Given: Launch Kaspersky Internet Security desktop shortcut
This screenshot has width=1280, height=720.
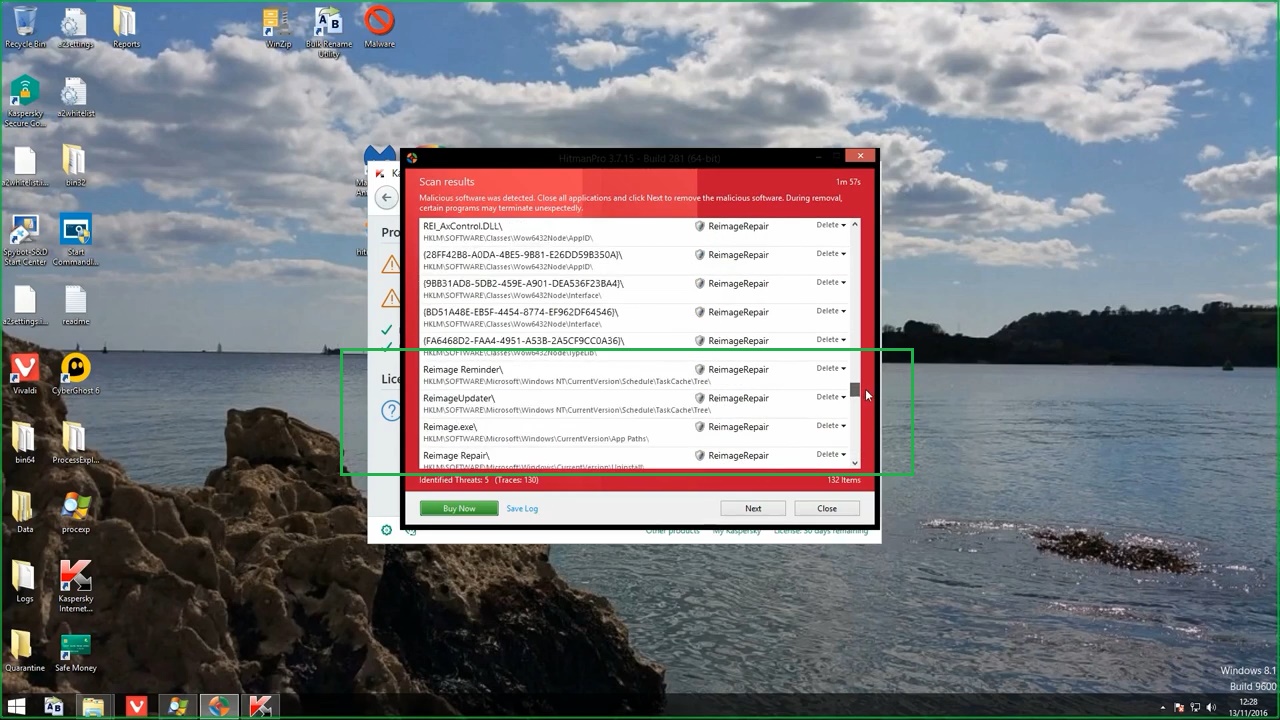Looking at the screenshot, I should tap(75, 586).
